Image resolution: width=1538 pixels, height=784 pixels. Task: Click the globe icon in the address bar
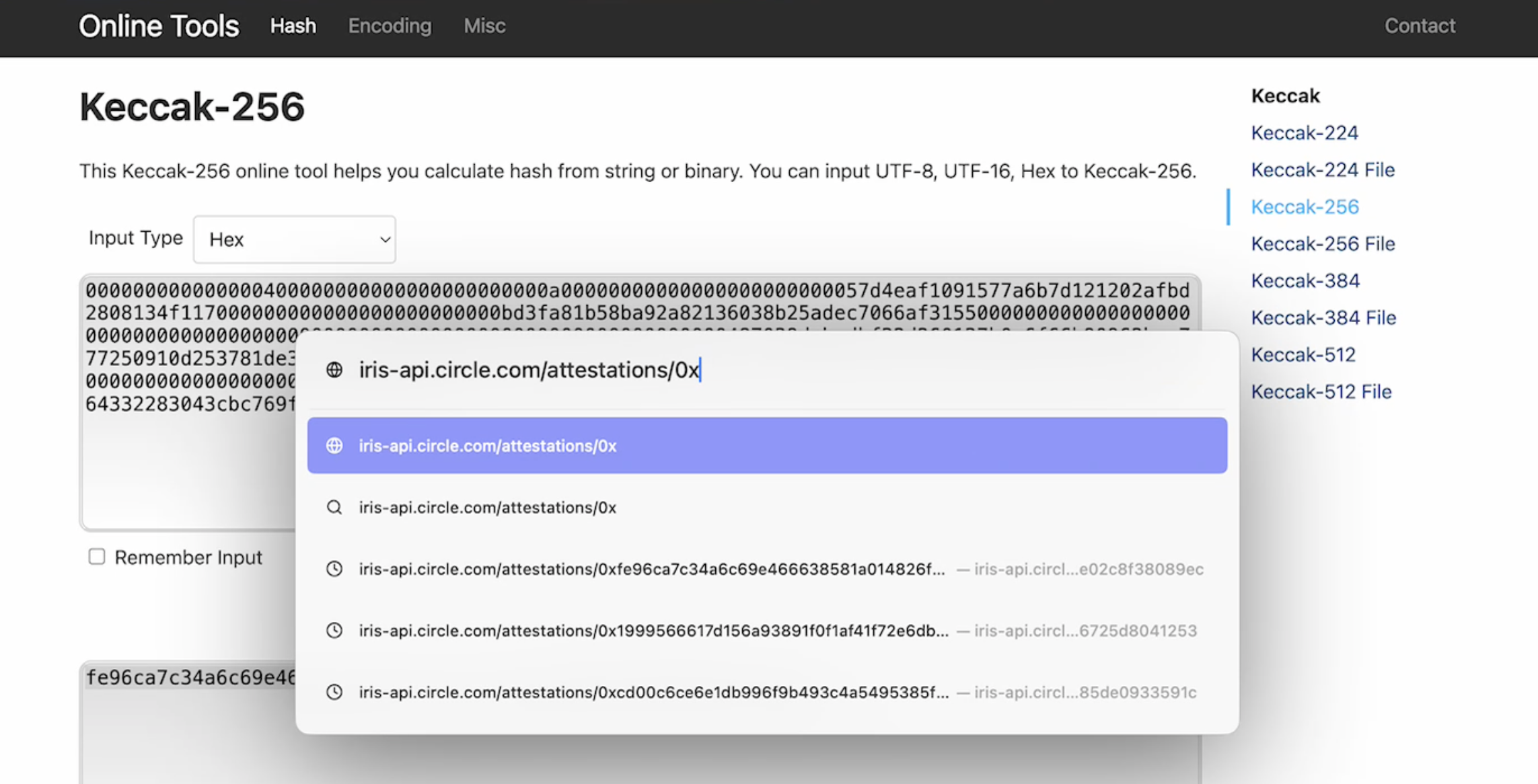coord(334,370)
